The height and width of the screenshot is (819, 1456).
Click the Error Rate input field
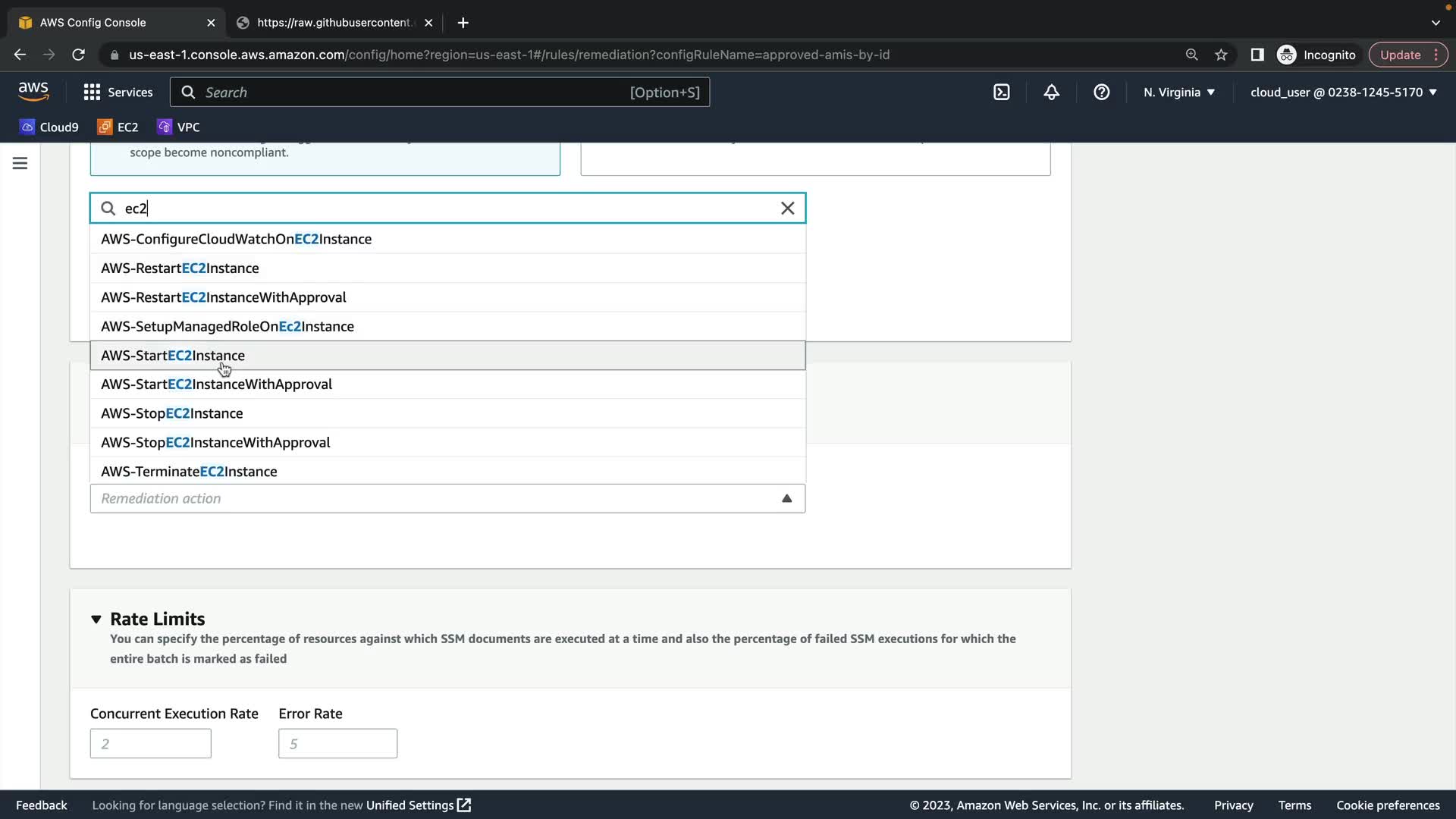tap(337, 743)
